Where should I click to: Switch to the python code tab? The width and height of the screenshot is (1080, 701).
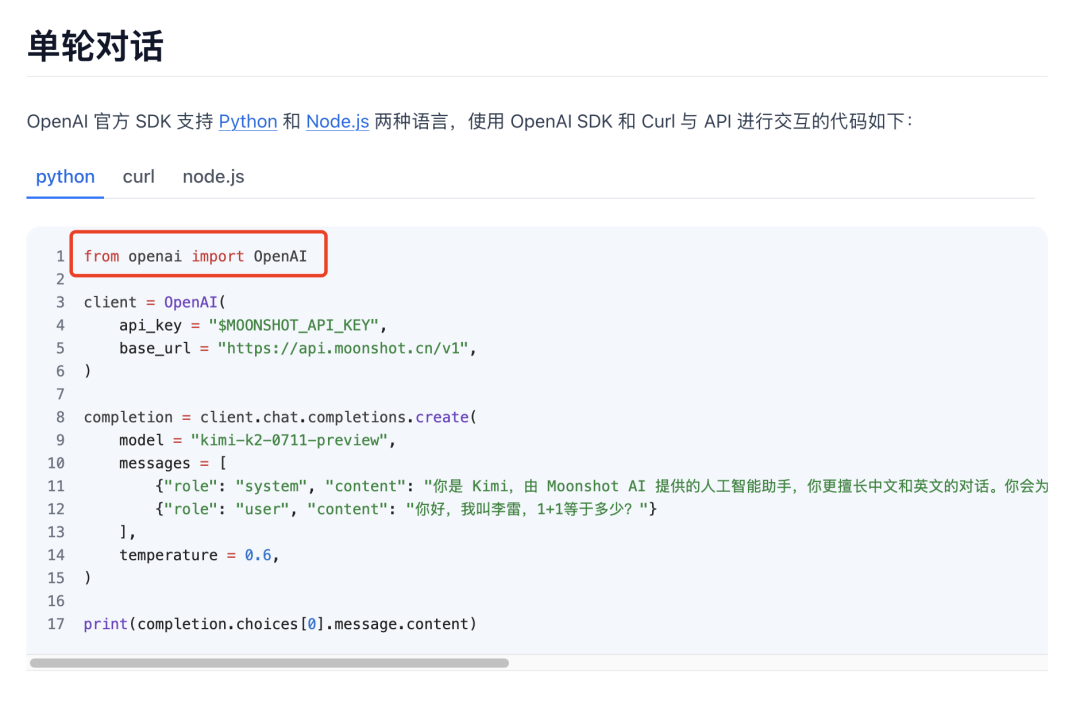click(65, 177)
